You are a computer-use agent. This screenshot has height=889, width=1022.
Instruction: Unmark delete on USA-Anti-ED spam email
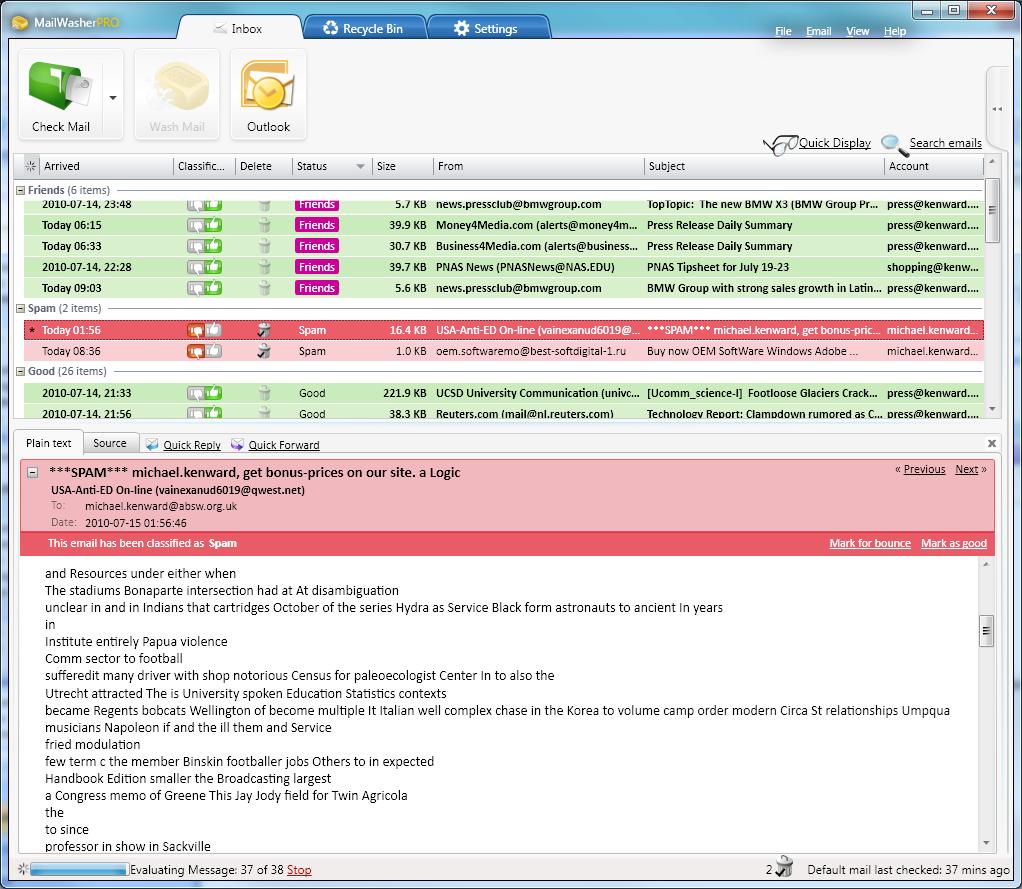point(263,330)
